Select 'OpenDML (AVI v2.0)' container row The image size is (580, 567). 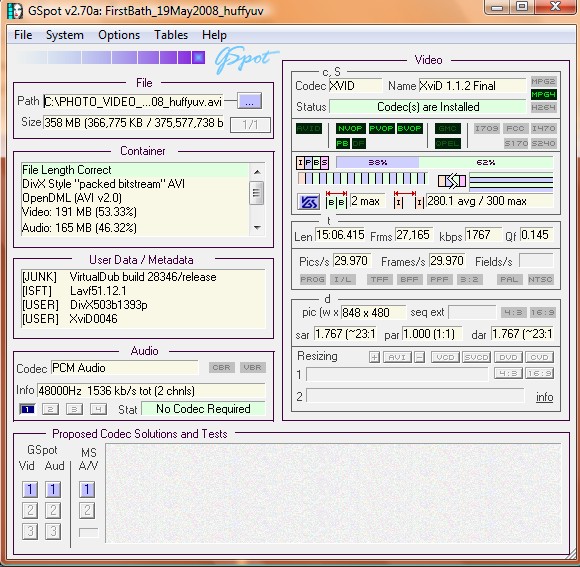pyautogui.click(x=135, y=198)
